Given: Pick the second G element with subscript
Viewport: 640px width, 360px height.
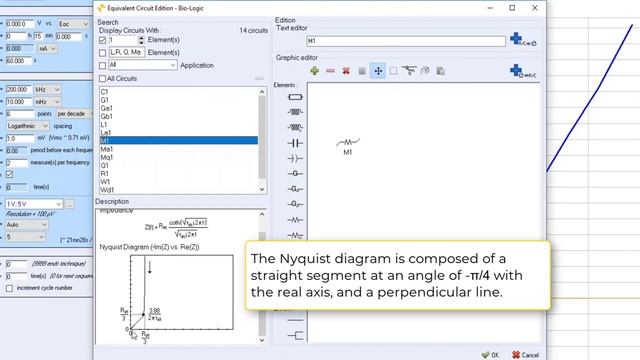Looking at the screenshot, I should click(x=295, y=189).
